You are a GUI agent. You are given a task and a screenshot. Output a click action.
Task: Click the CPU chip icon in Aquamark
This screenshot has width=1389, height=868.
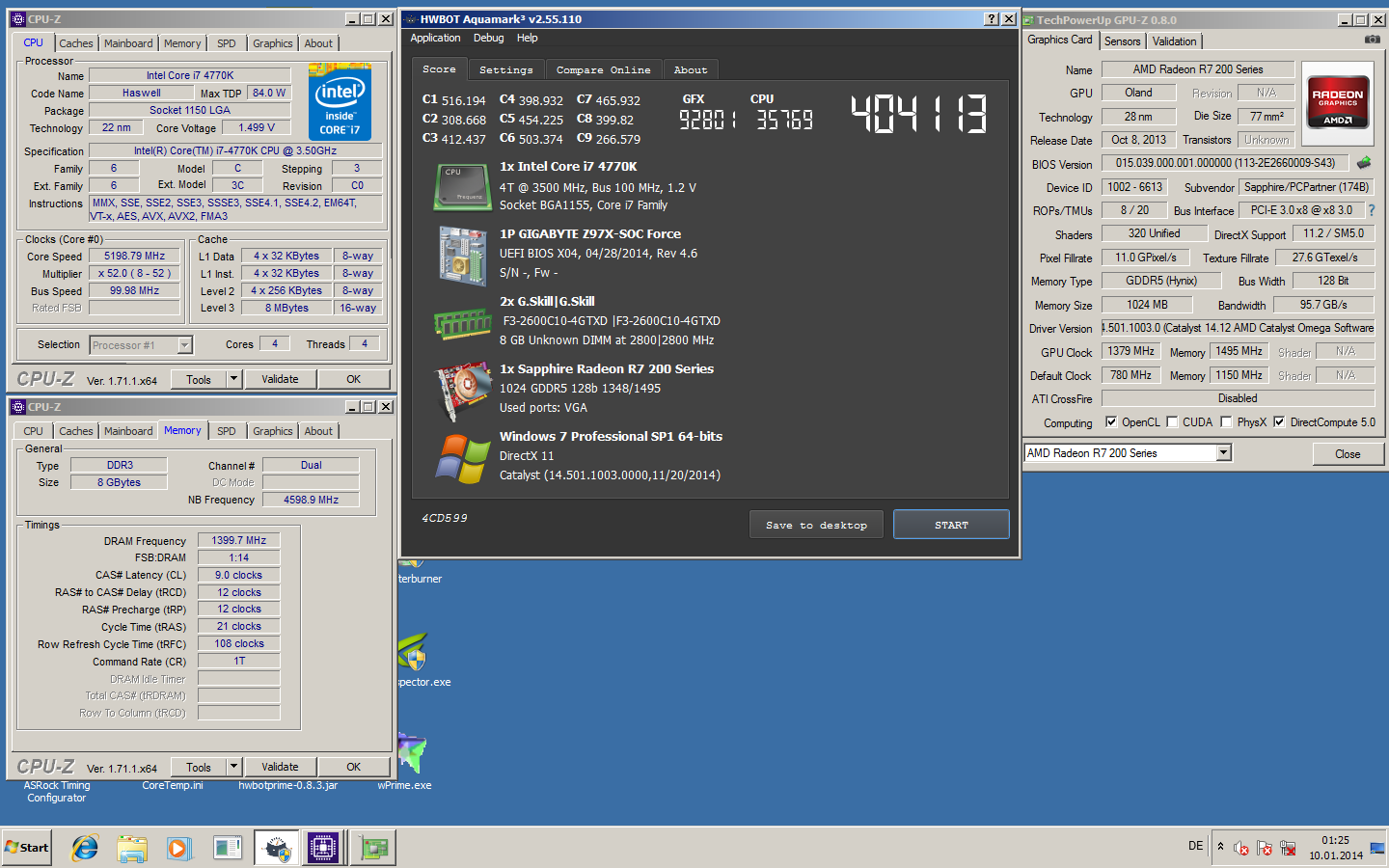point(463,187)
